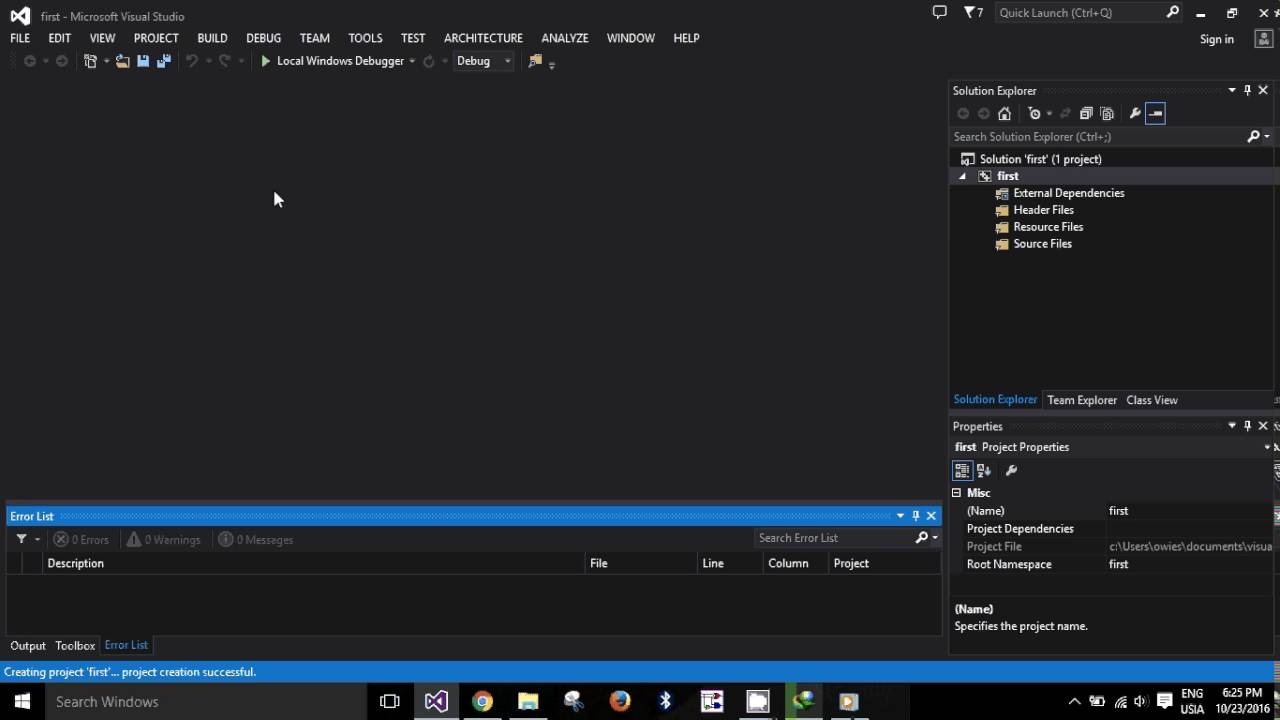Click the Save All toolbar icon
The image size is (1280, 720).
pos(164,61)
